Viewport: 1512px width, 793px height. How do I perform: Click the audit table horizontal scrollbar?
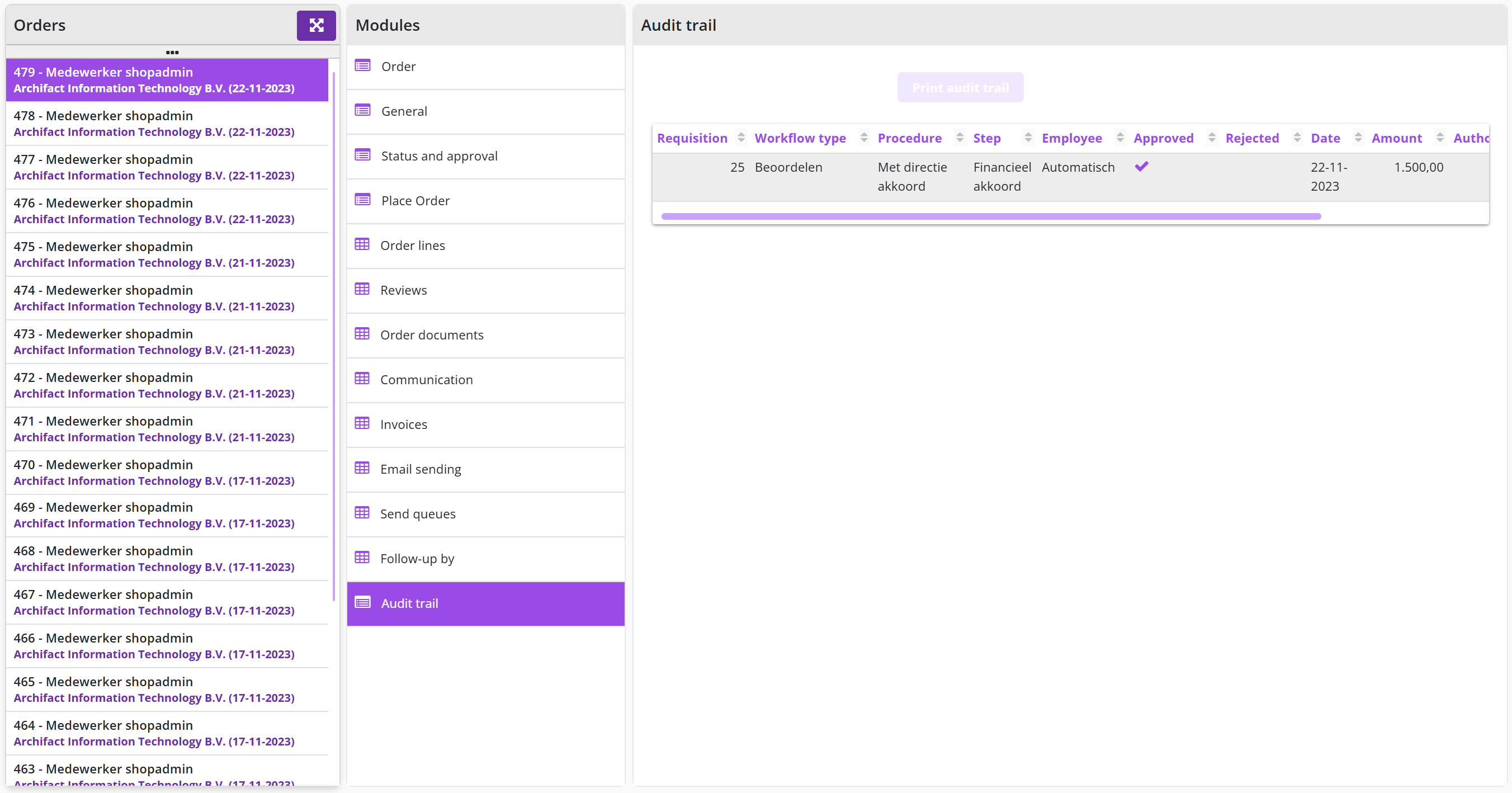pyautogui.click(x=991, y=216)
